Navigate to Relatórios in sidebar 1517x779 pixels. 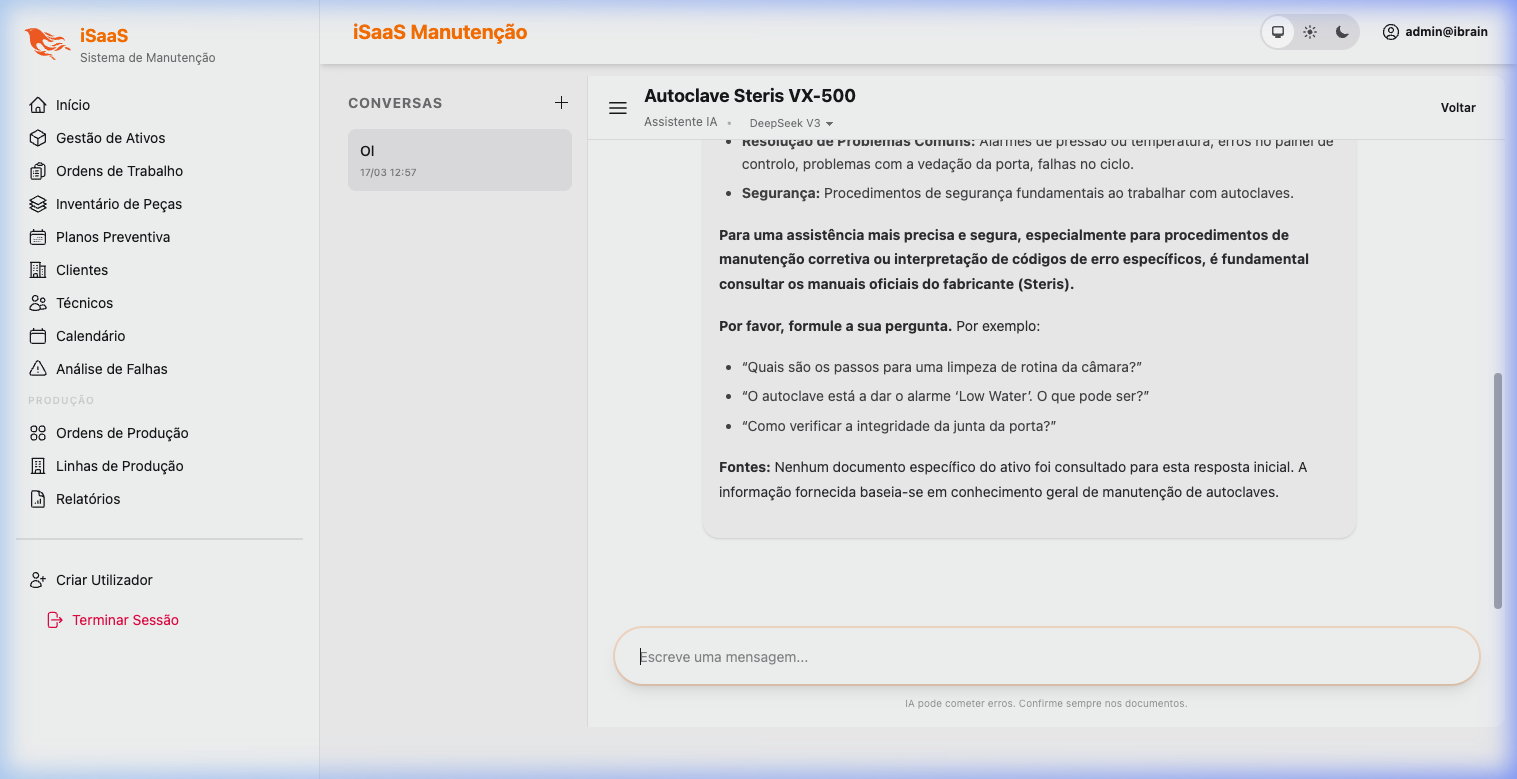tap(88, 499)
